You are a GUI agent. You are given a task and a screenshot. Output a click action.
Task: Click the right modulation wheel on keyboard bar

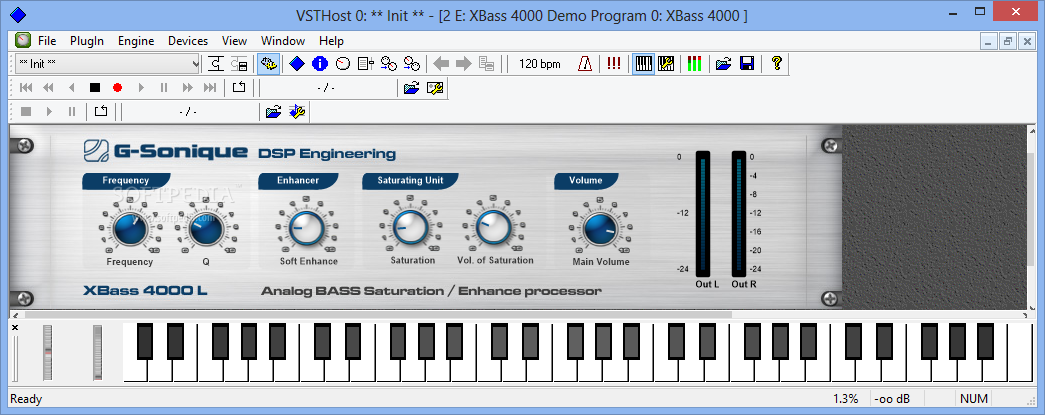click(x=97, y=352)
